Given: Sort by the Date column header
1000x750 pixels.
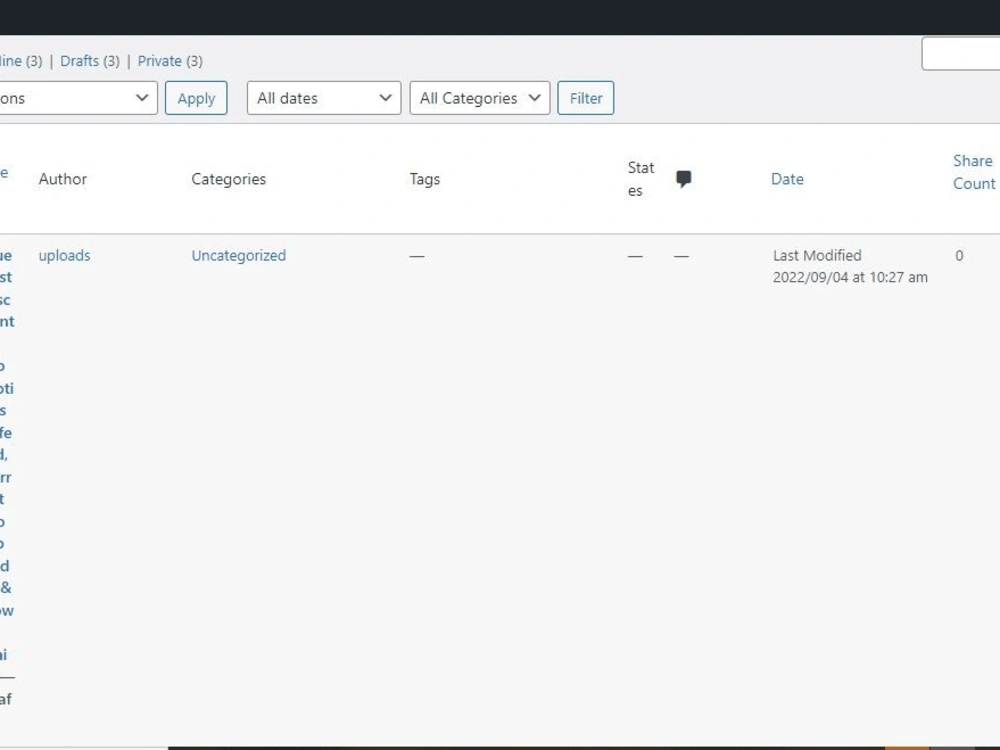Looking at the screenshot, I should coord(787,179).
